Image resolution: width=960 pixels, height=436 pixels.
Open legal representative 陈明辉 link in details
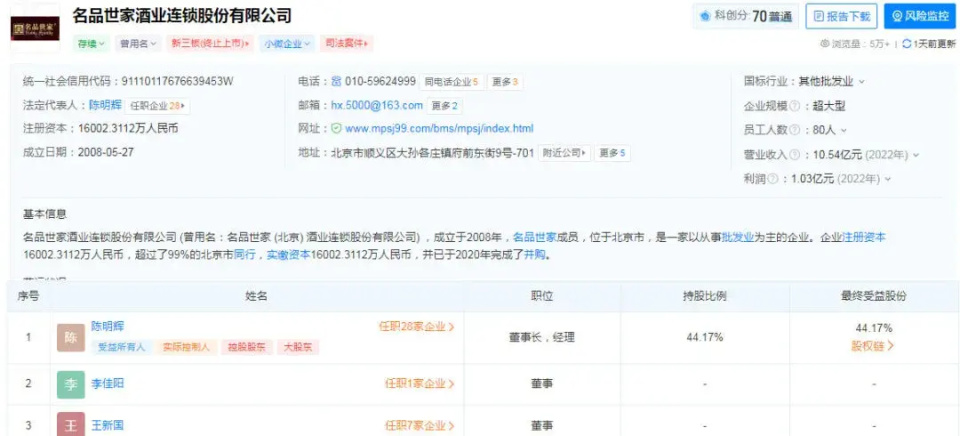[x=105, y=105]
